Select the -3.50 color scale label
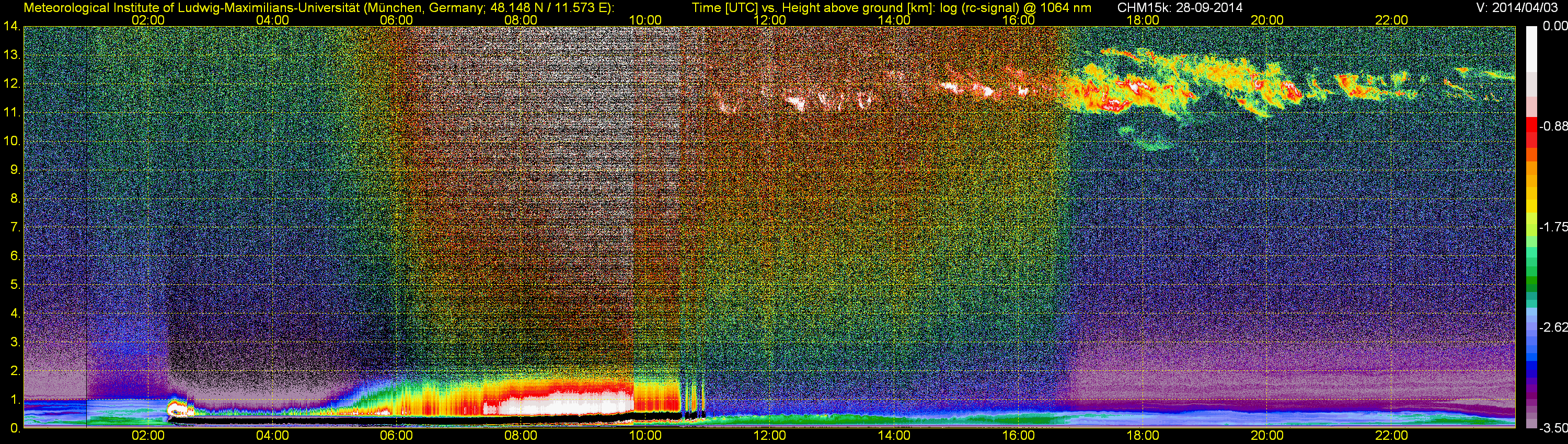This screenshot has height=444, width=1568. (x=1553, y=428)
